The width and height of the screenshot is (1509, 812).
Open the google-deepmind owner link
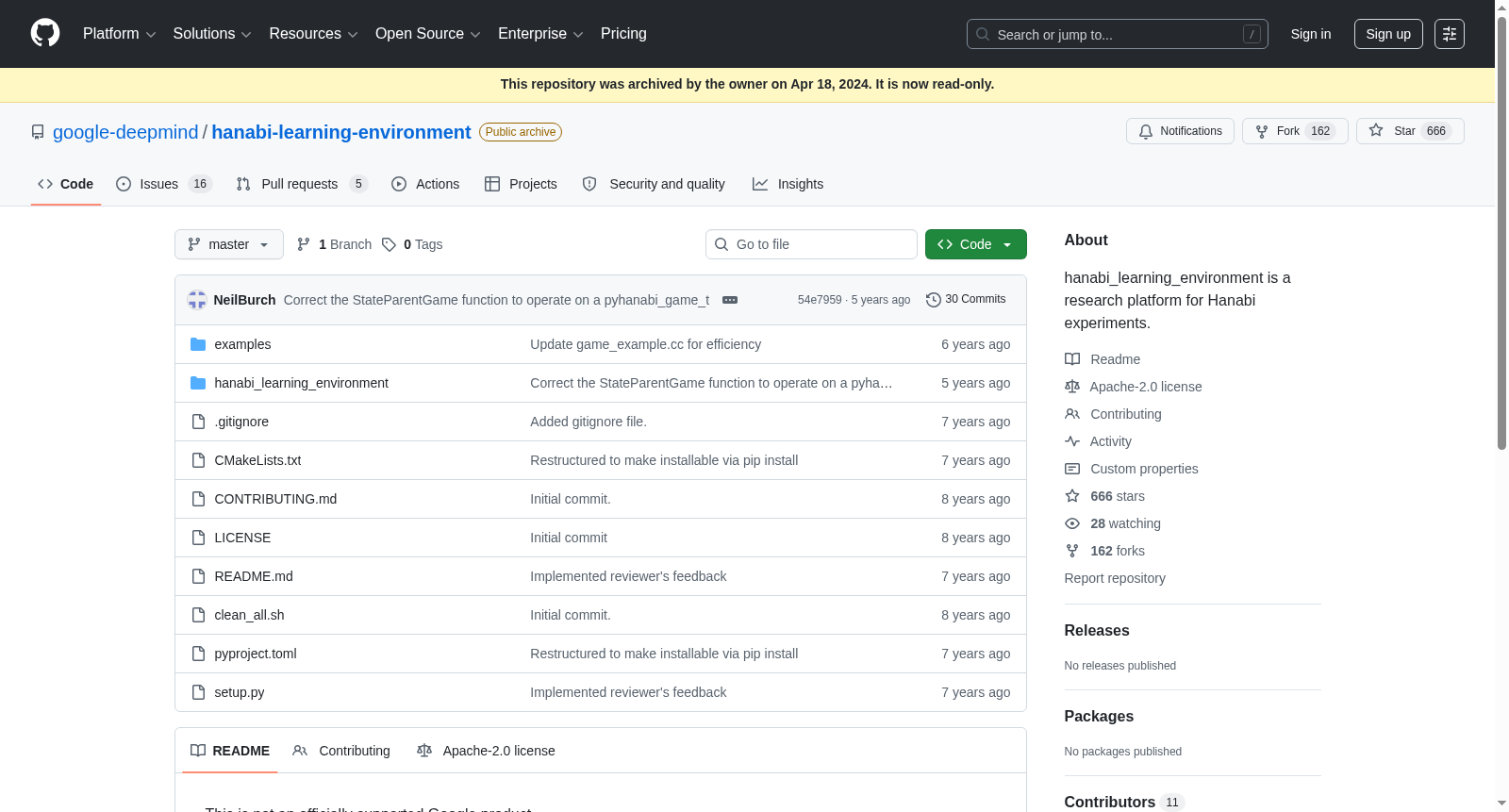click(125, 132)
